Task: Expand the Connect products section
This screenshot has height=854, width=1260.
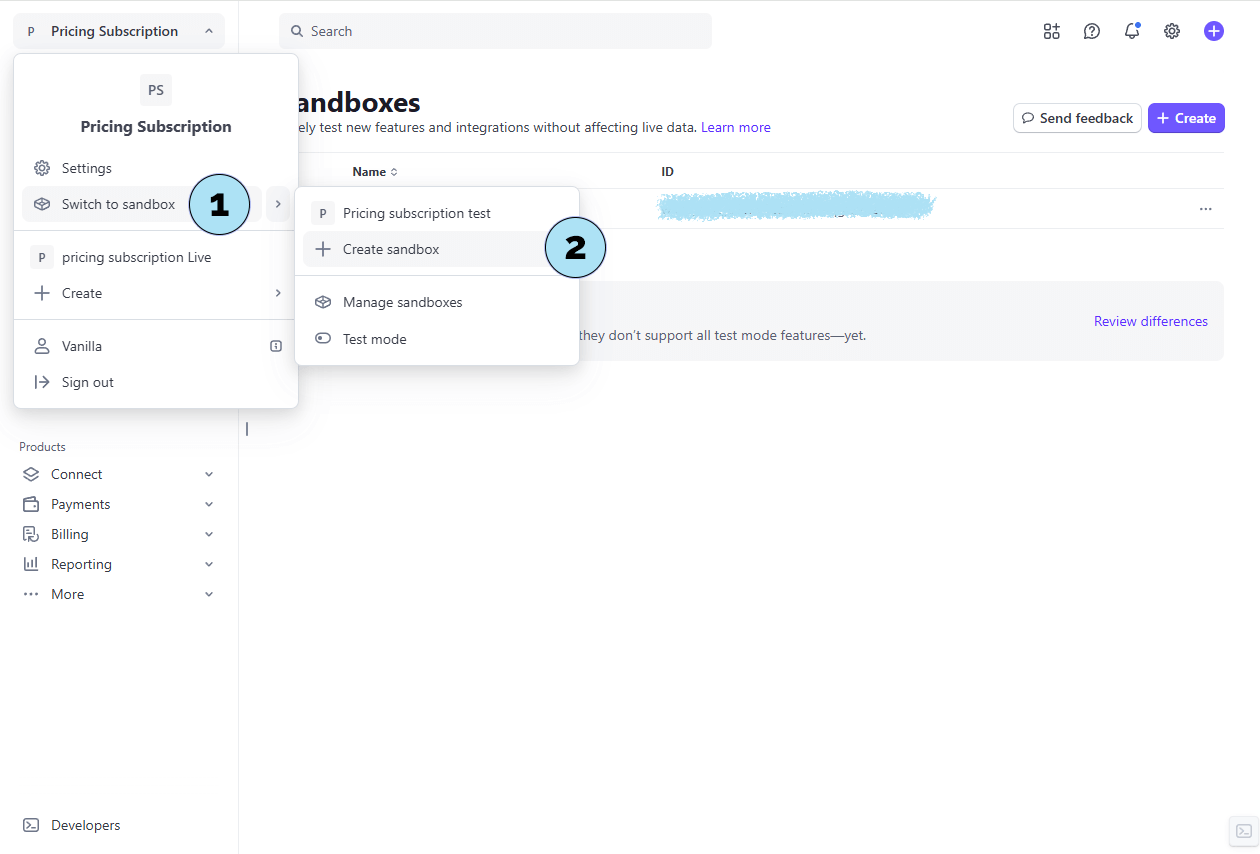Action: coord(209,474)
